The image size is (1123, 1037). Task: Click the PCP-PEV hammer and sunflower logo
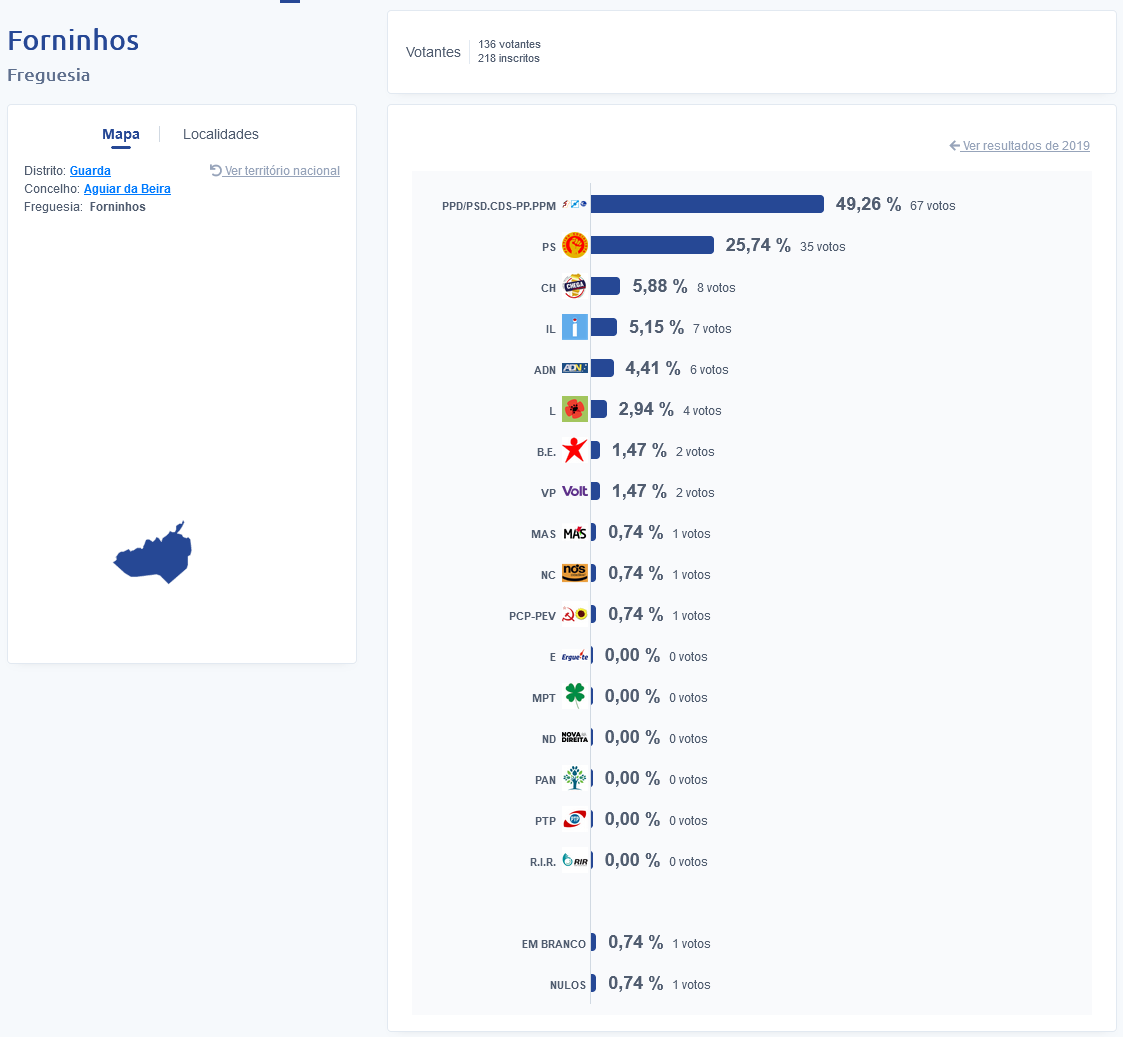click(x=574, y=615)
